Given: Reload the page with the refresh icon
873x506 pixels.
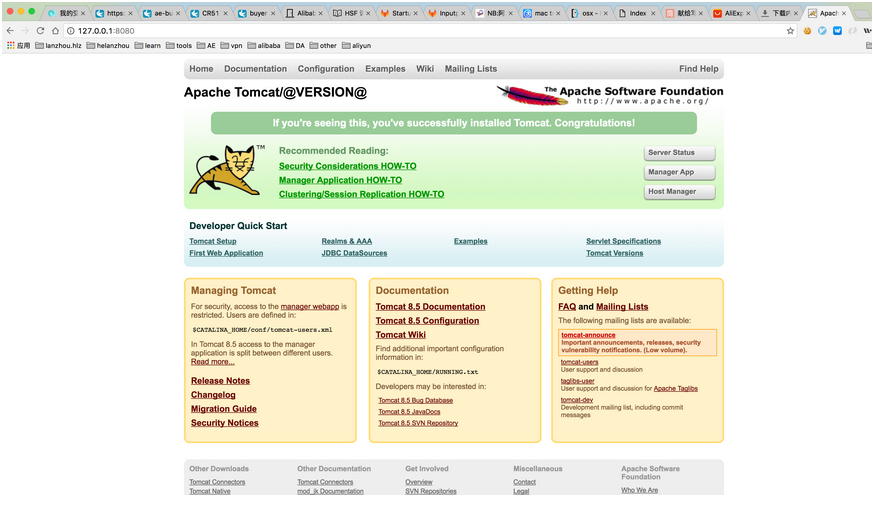Looking at the screenshot, I should click(40, 31).
